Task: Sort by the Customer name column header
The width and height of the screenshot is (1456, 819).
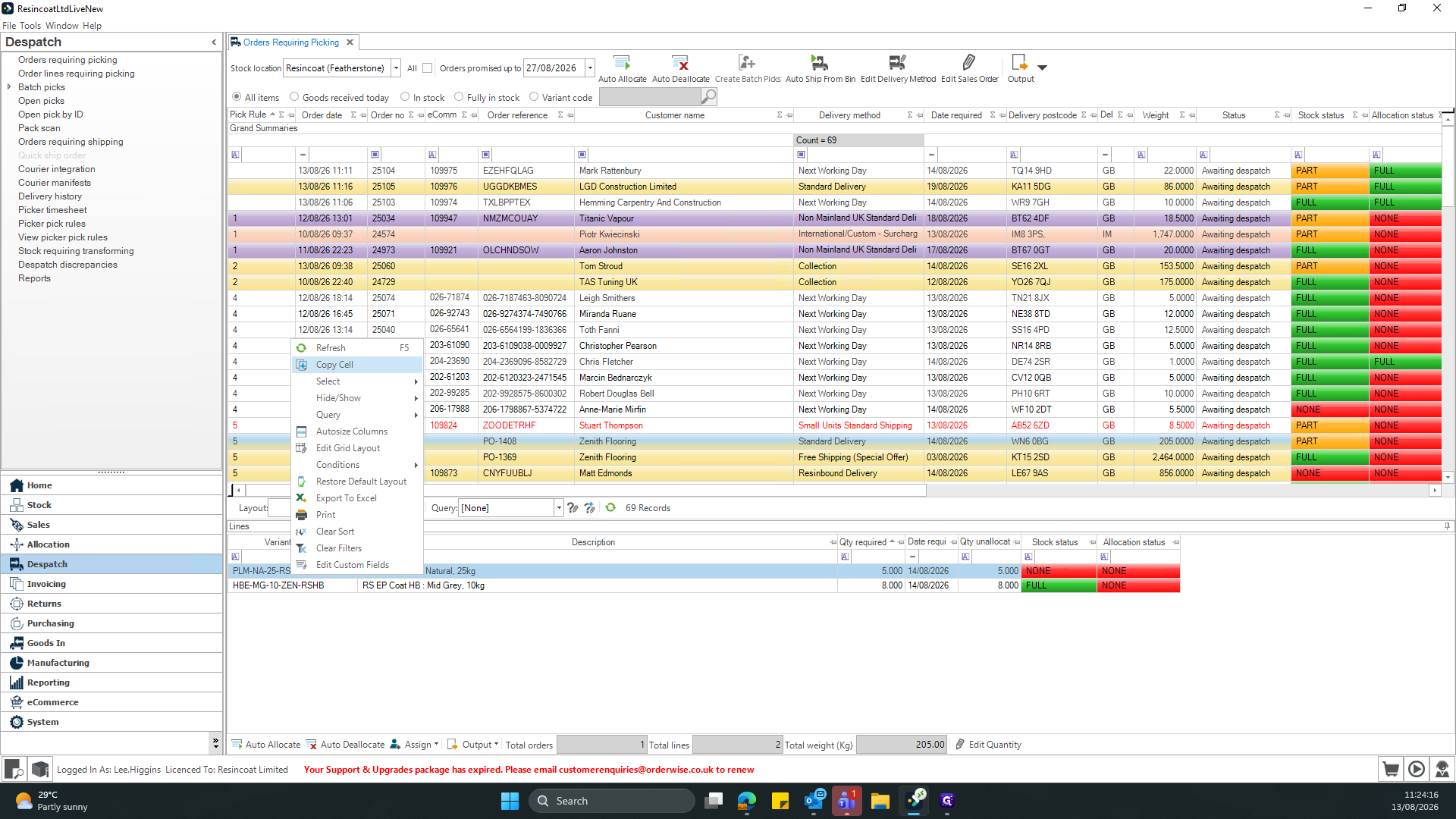Action: tap(674, 115)
